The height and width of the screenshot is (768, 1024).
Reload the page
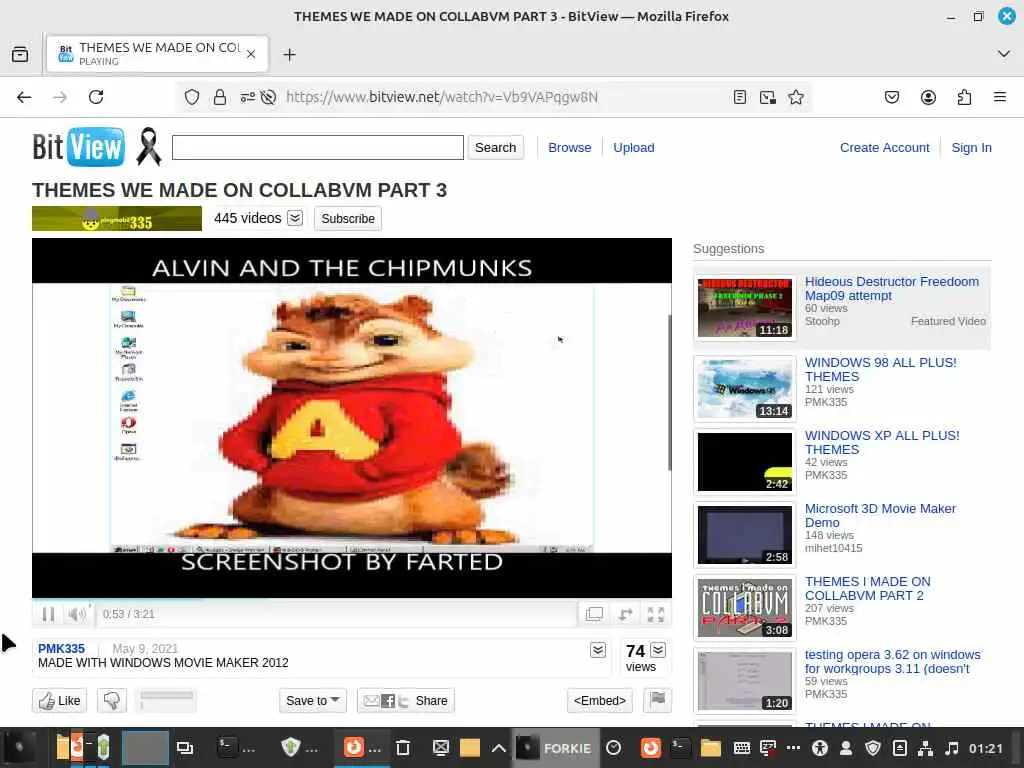(x=96, y=97)
